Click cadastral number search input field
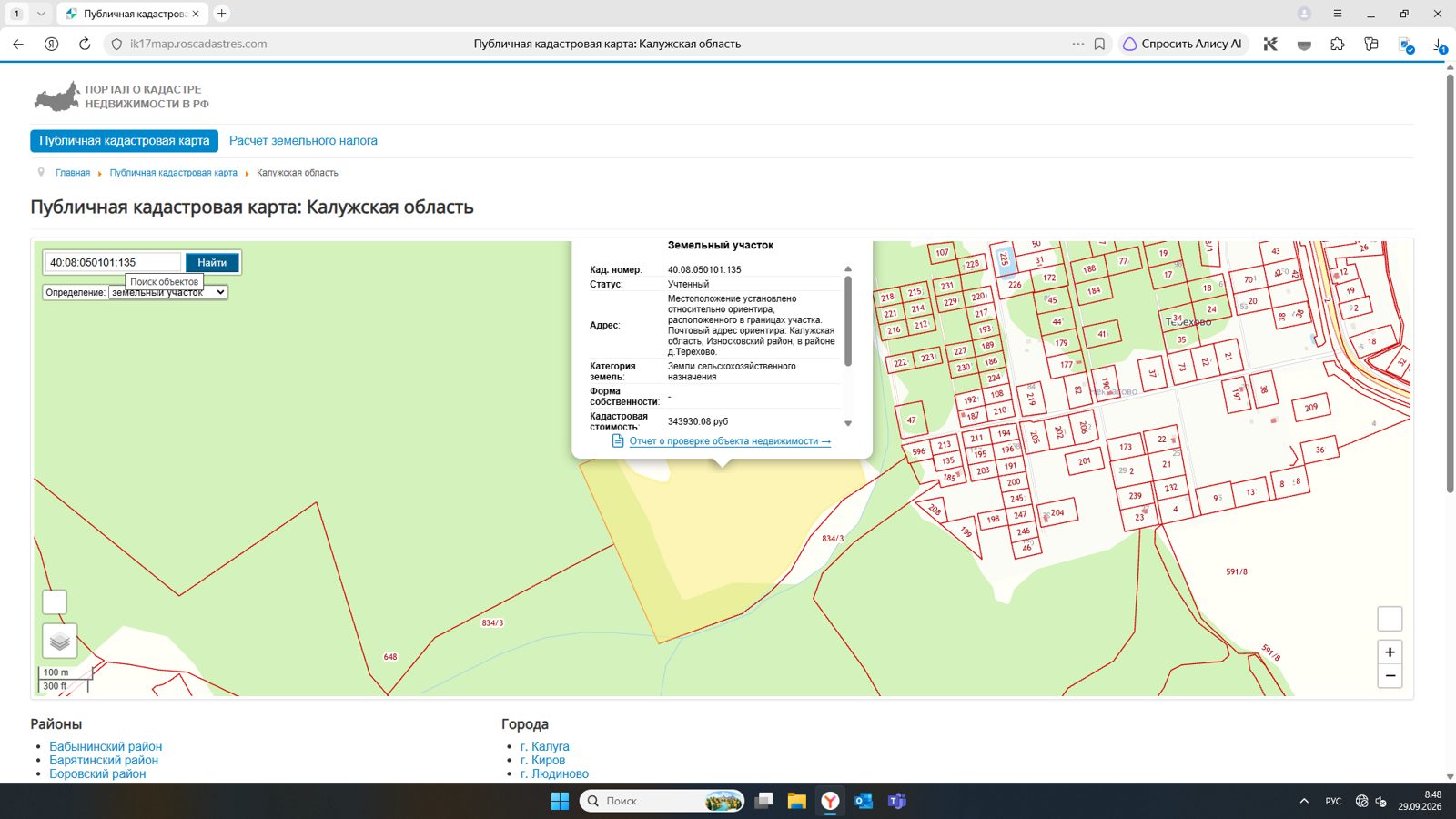This screenshot has height=819, width=1456. pyautogui.click(x=113, y=262)
